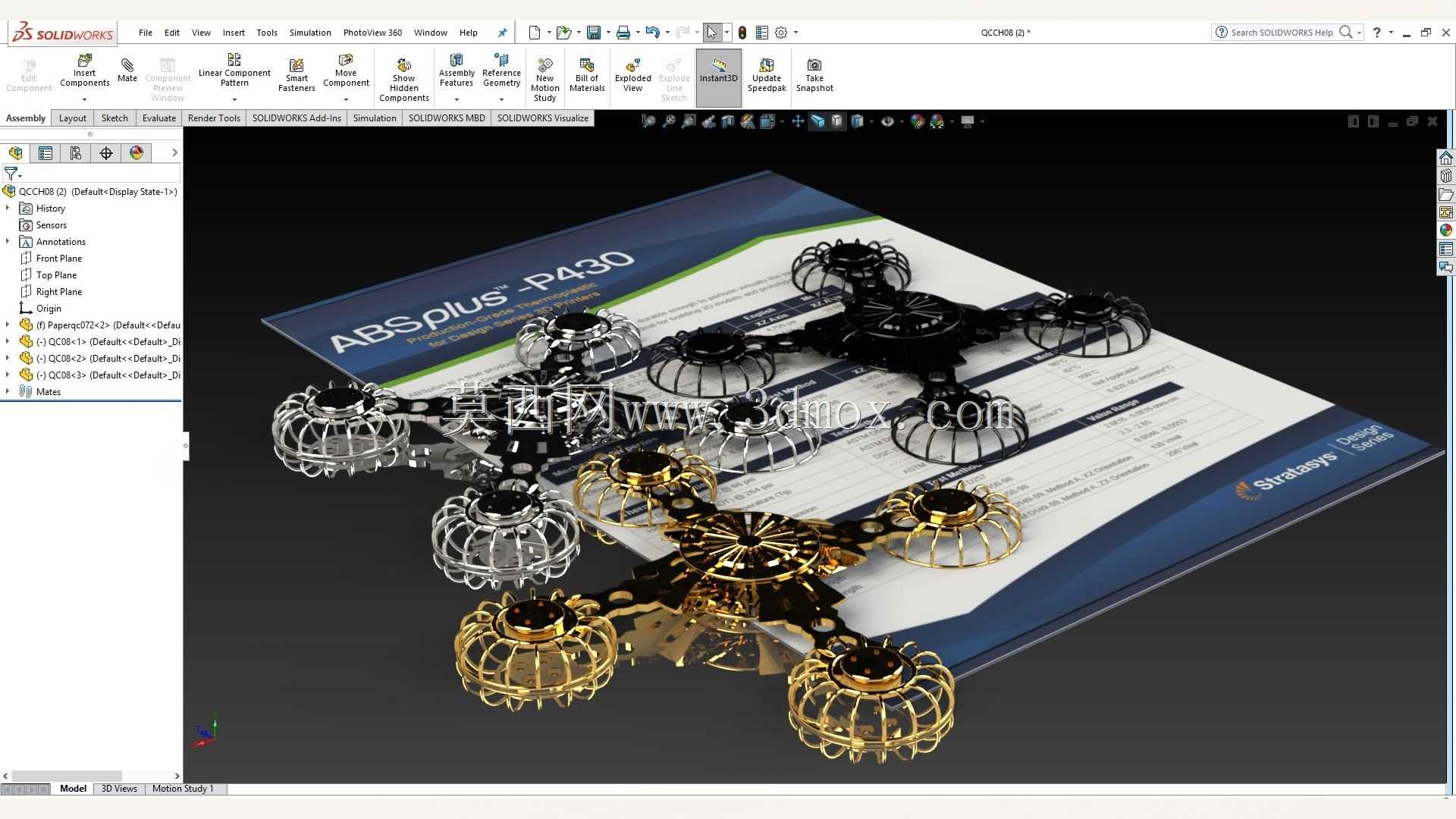Click the Search SOLIDWORKS Help field
1456x819 pixels.
click(1281, 33)
